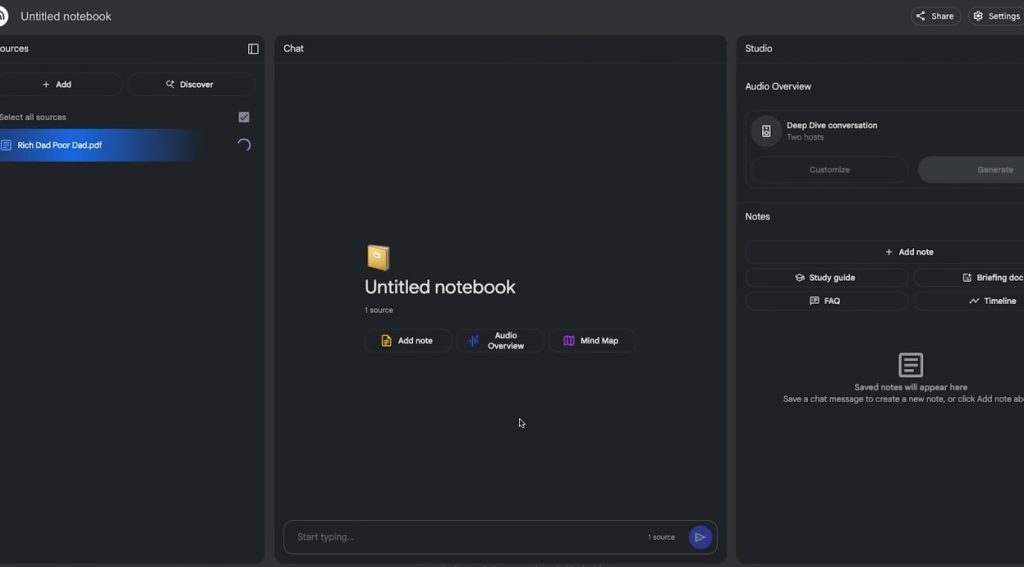Create a Timeline note
The height and width of the screenshot is (567, 1024).
click(x=992, y=301)
